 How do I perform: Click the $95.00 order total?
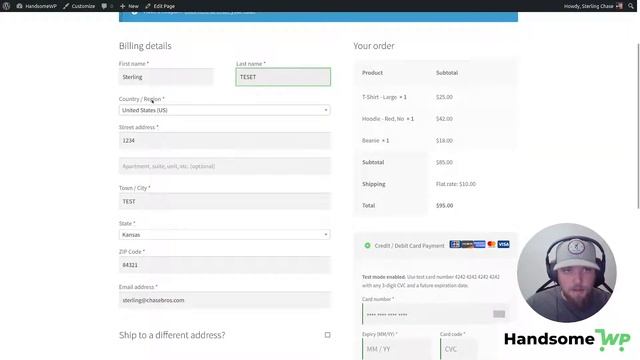[x=444, y=206]
